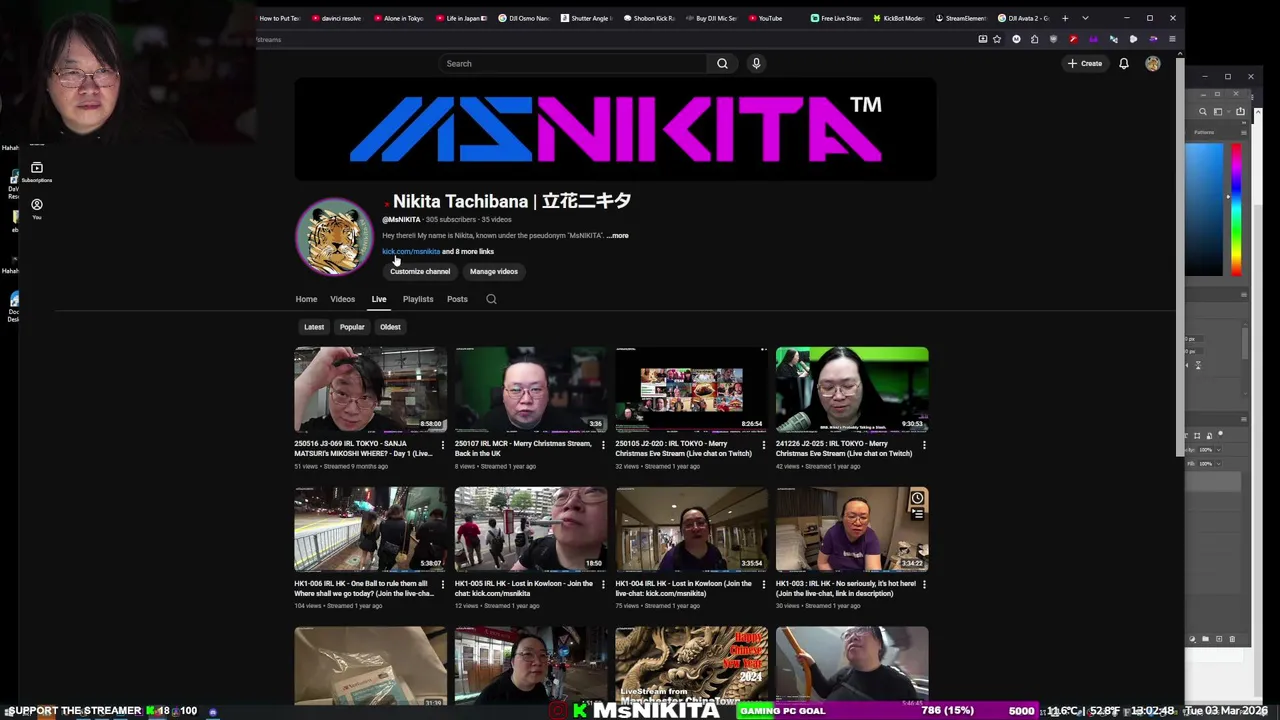Switch to the DJI Osmo Nano browser tab
Viewport: 1280px width, 720px height.
524,18
